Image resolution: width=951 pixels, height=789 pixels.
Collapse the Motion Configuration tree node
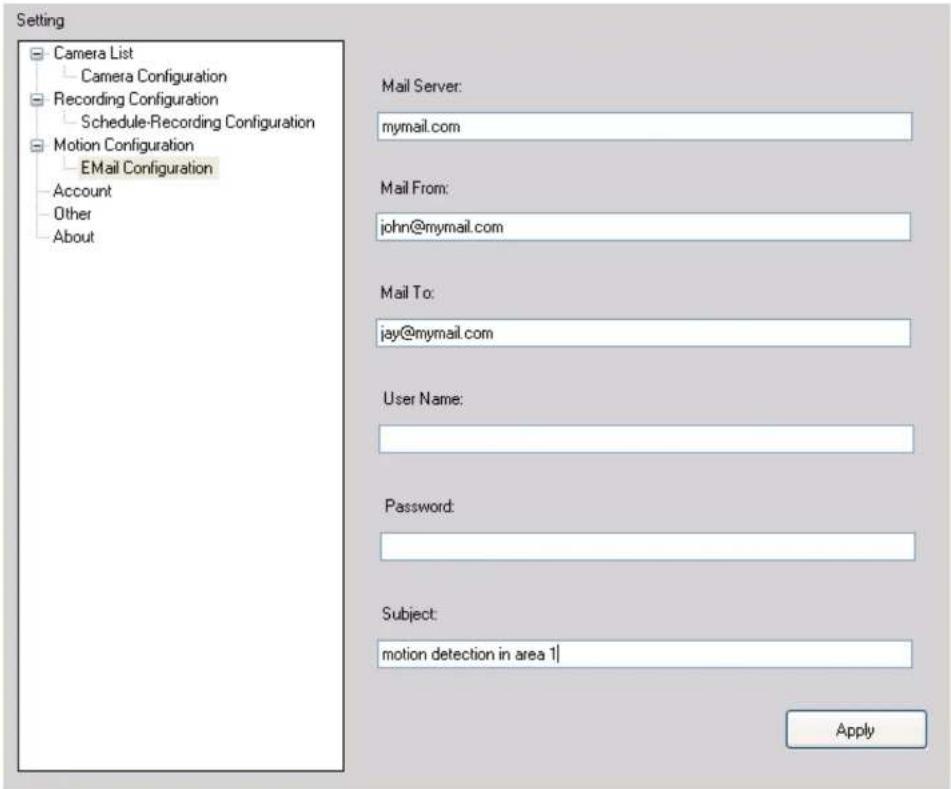(x=37, y=146)
